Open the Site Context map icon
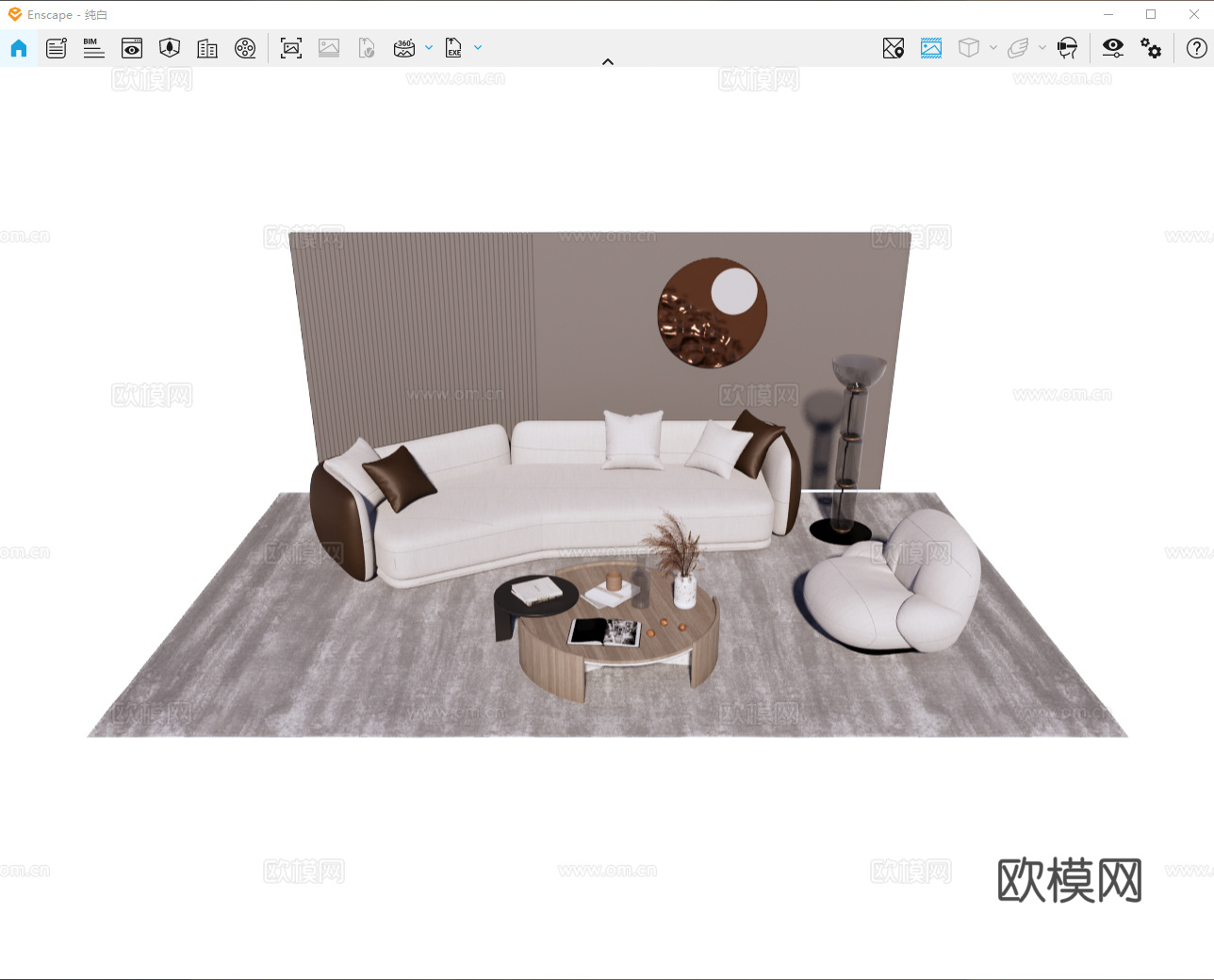1214x980 pixels. coord(170,48)
